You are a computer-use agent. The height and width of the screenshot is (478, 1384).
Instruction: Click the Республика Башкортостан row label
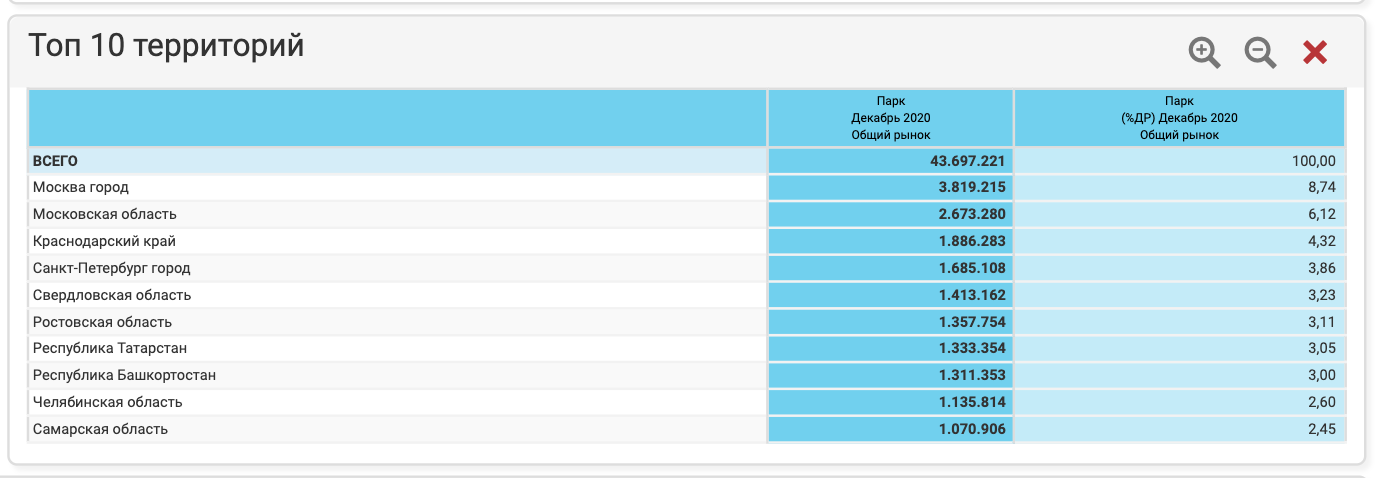click(125, 375)
